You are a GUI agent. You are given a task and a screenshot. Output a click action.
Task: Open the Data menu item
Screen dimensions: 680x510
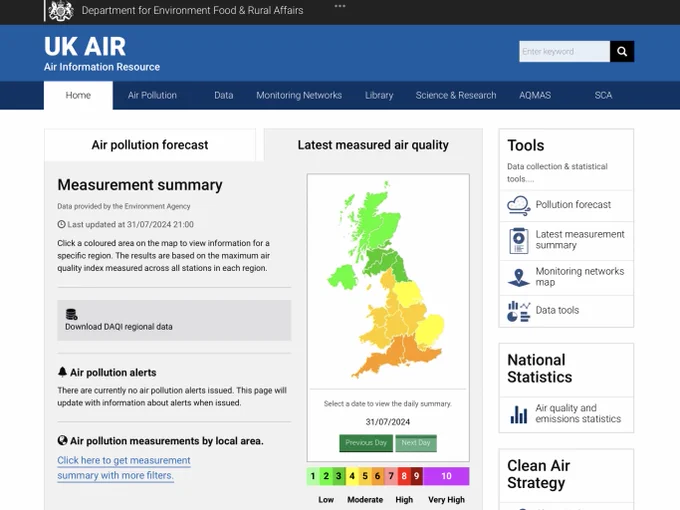224,95
